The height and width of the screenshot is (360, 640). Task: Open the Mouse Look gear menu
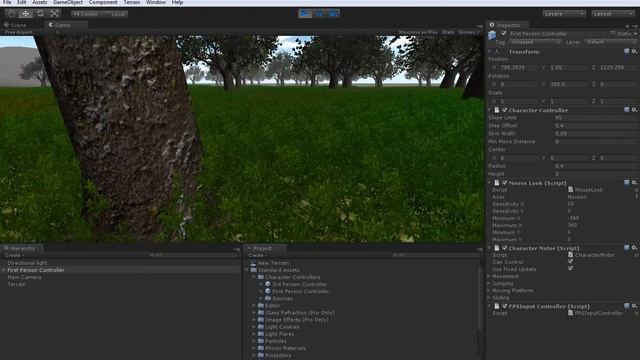coord(634,183)
